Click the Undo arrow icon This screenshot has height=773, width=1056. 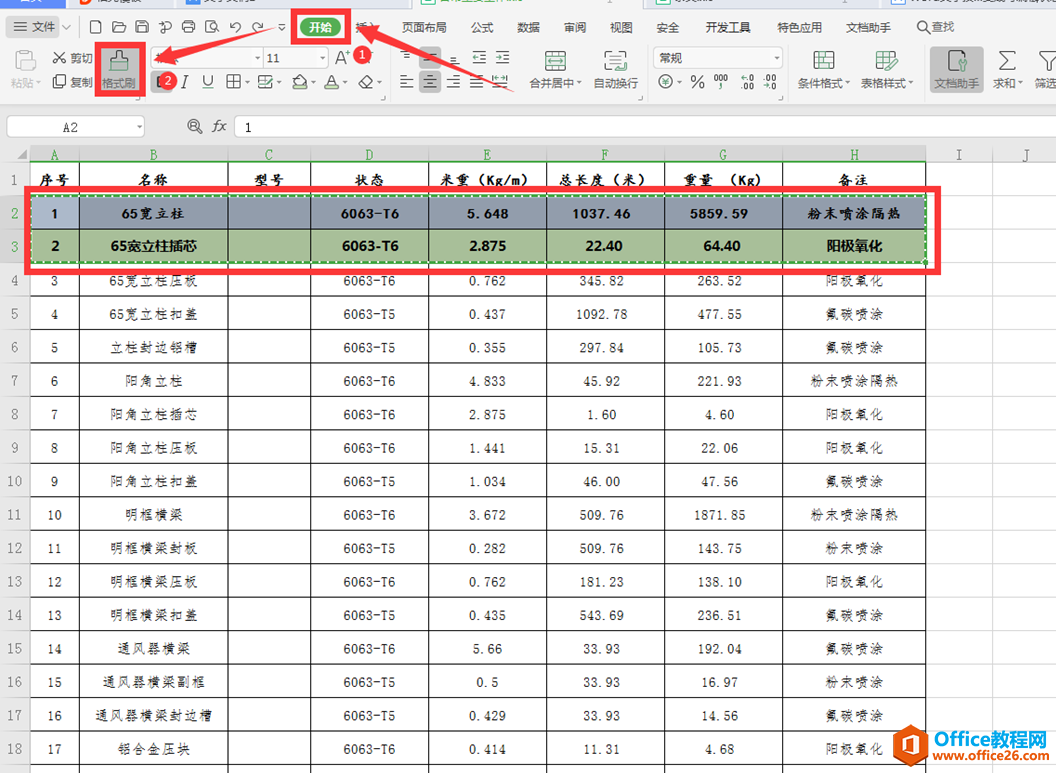tap(235, 27)
